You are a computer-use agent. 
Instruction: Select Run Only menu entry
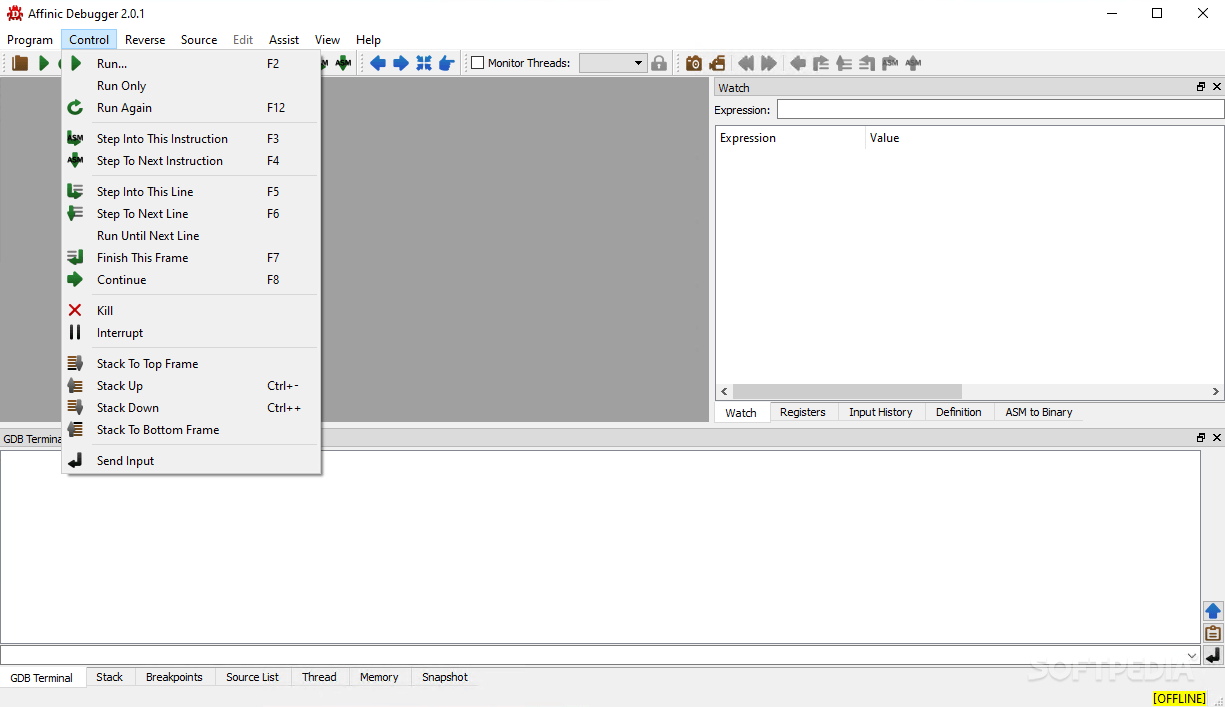[191, 86]
